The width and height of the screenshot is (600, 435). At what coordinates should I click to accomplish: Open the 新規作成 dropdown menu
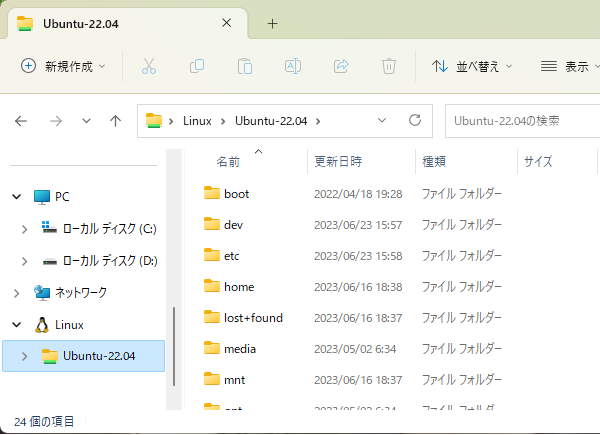pyautogui.click(x=63, y=66)
